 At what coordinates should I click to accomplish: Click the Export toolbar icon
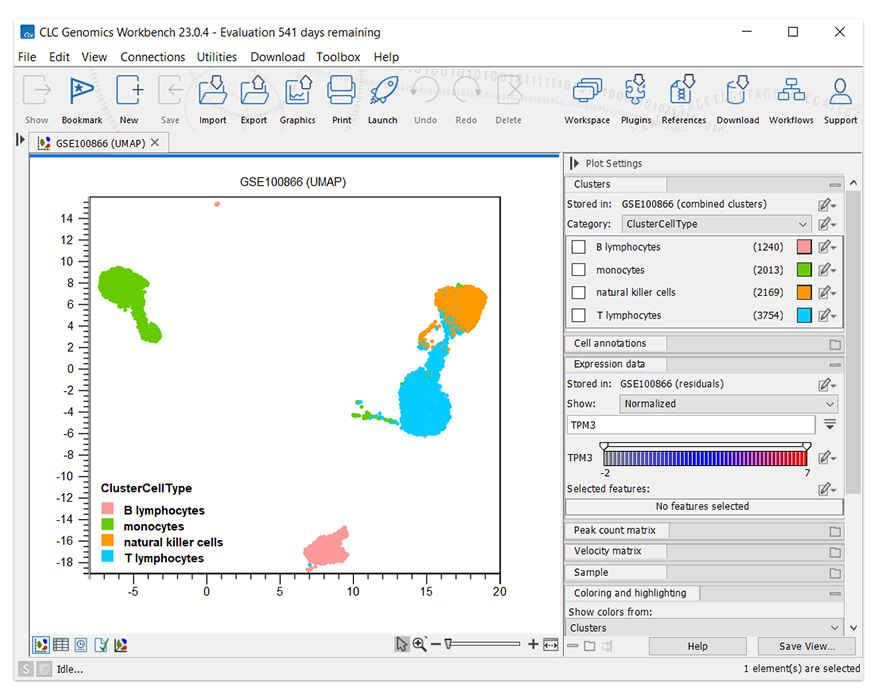pyautogui.click(x=254, y=98)
